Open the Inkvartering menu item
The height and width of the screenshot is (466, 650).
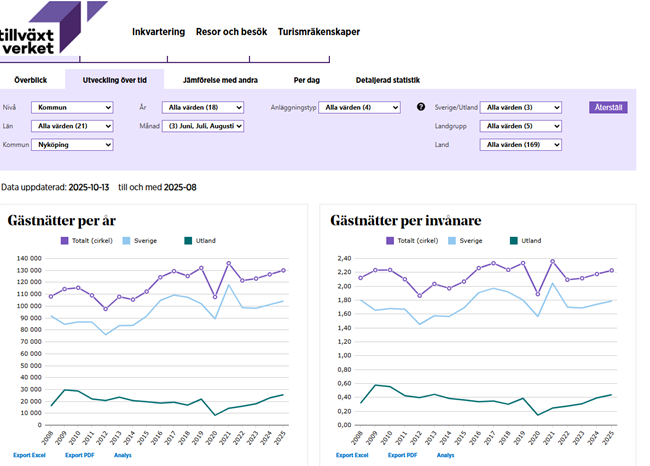[x=158, y=32]
